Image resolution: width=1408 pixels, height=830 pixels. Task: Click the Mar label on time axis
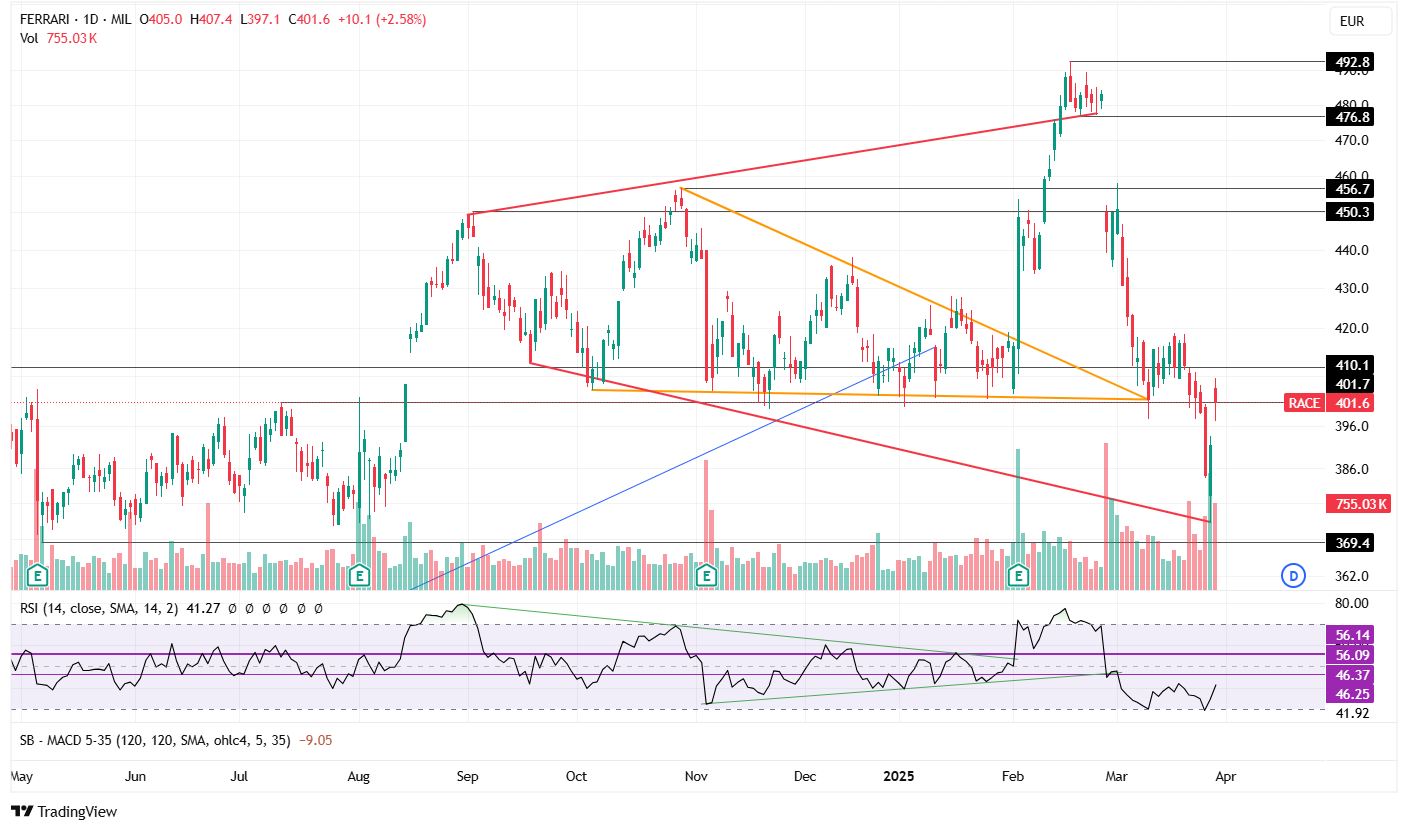tap(1118, 776)
